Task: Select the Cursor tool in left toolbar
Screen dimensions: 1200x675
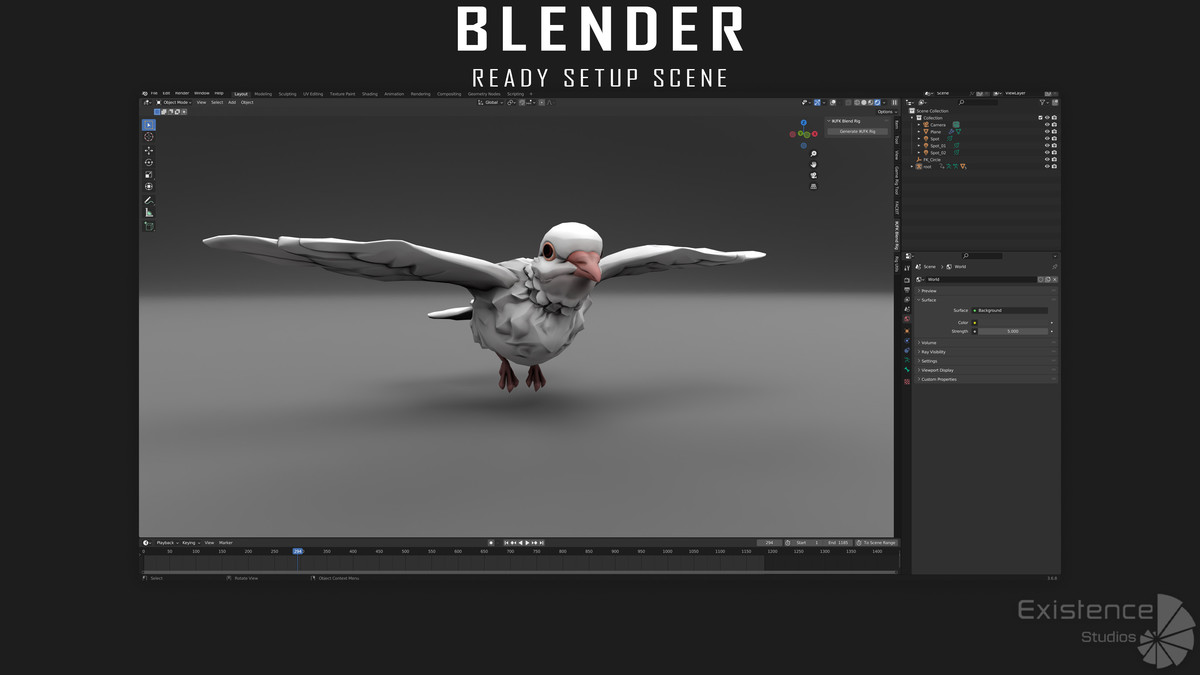Action: pos(147,135)
